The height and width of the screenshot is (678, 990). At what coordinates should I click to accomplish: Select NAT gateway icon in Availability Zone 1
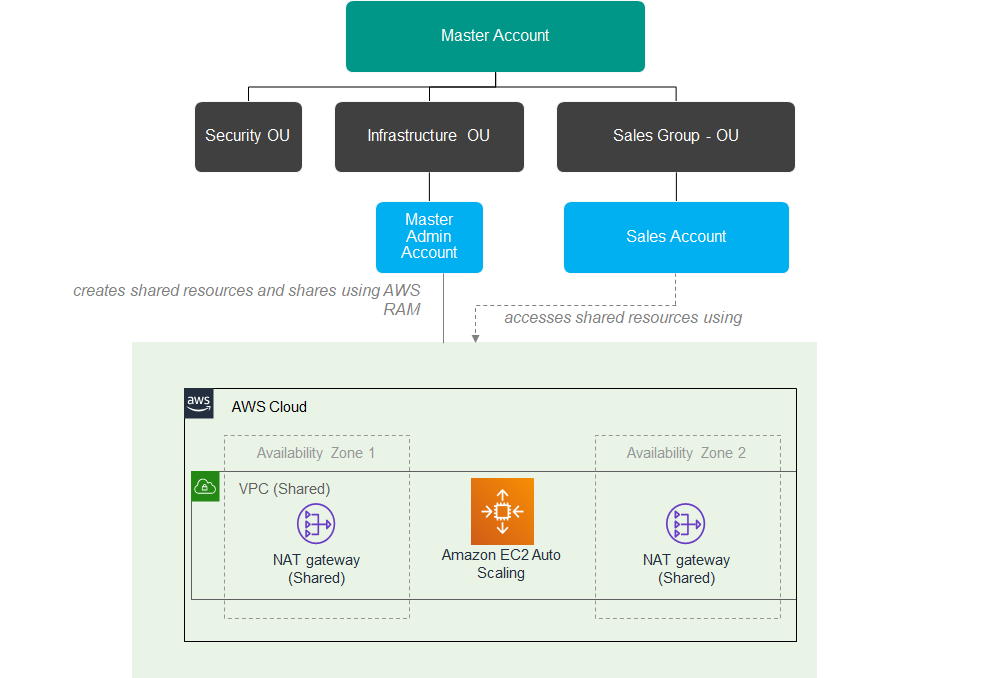click(316, 523)
